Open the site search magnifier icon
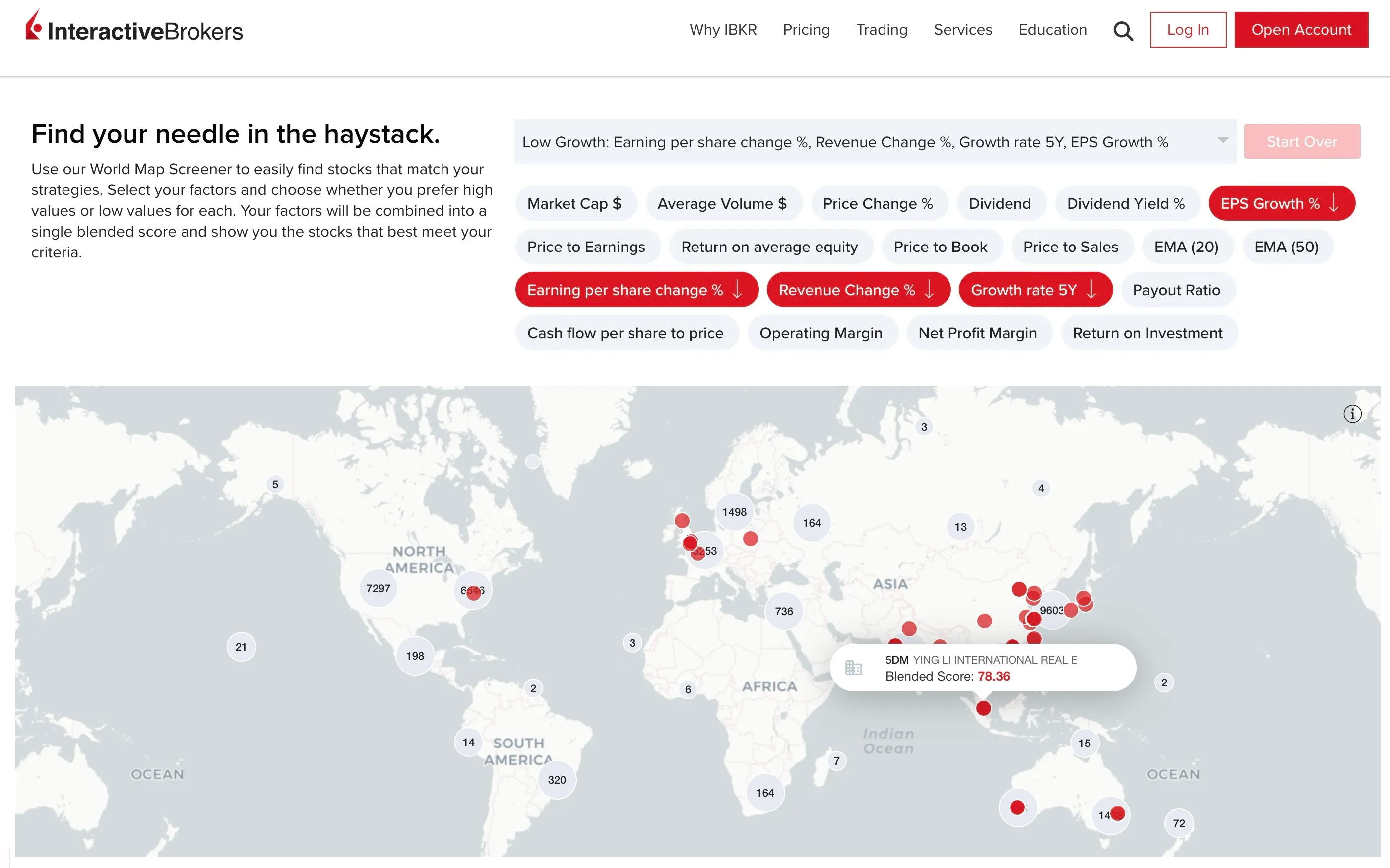The width and height of the screenshot is (1390, 868). [1123, 30]
